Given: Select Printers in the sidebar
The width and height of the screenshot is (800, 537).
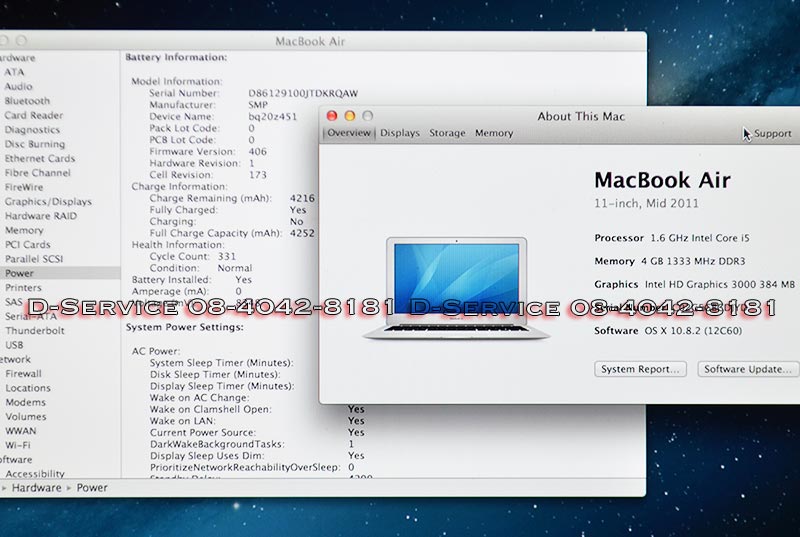Looking at the screenshot, I should click(23, 288).
